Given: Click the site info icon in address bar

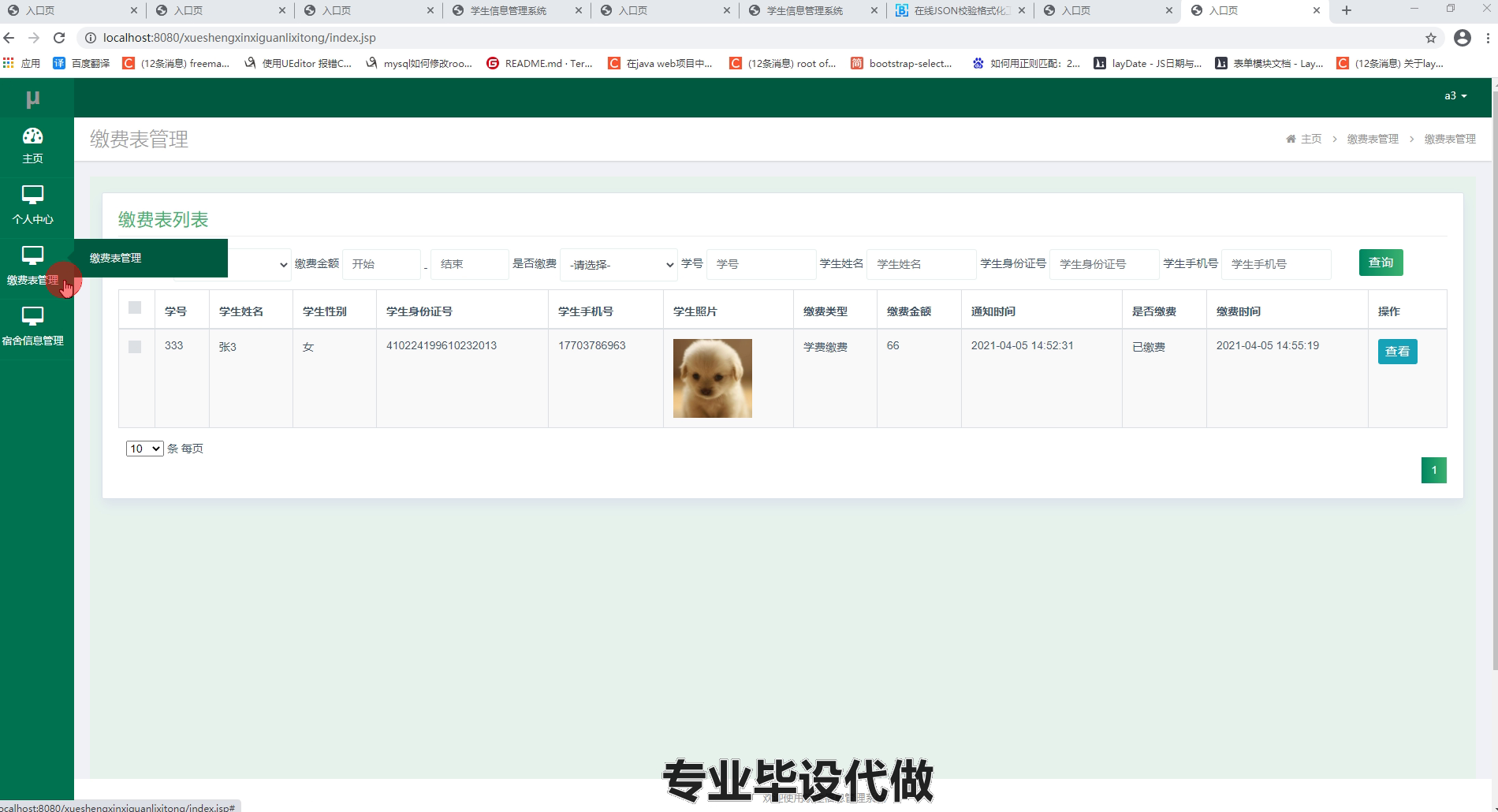Looking at the screenshot, I should tap(90, 38).
